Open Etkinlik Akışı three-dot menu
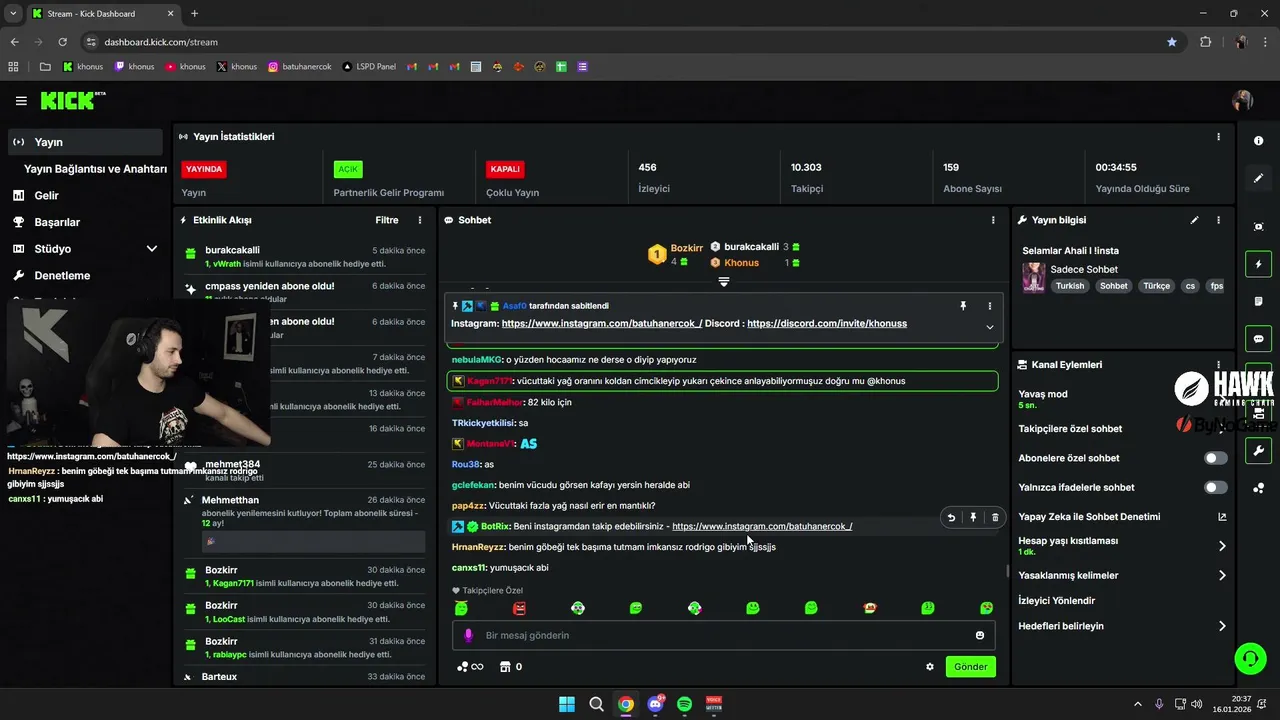Screen dimensions: 1280x720 (x=420, y=220)
